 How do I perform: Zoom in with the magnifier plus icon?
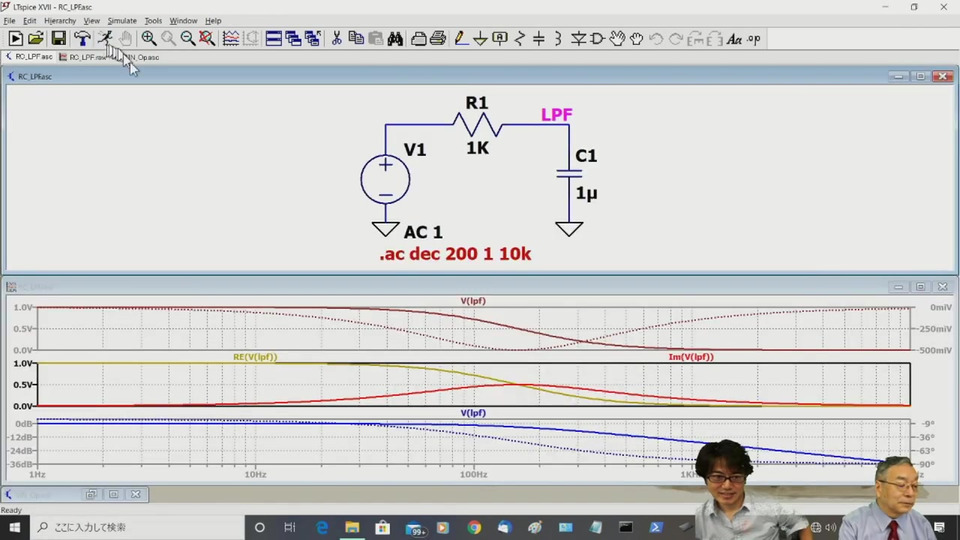click(149, 39)
